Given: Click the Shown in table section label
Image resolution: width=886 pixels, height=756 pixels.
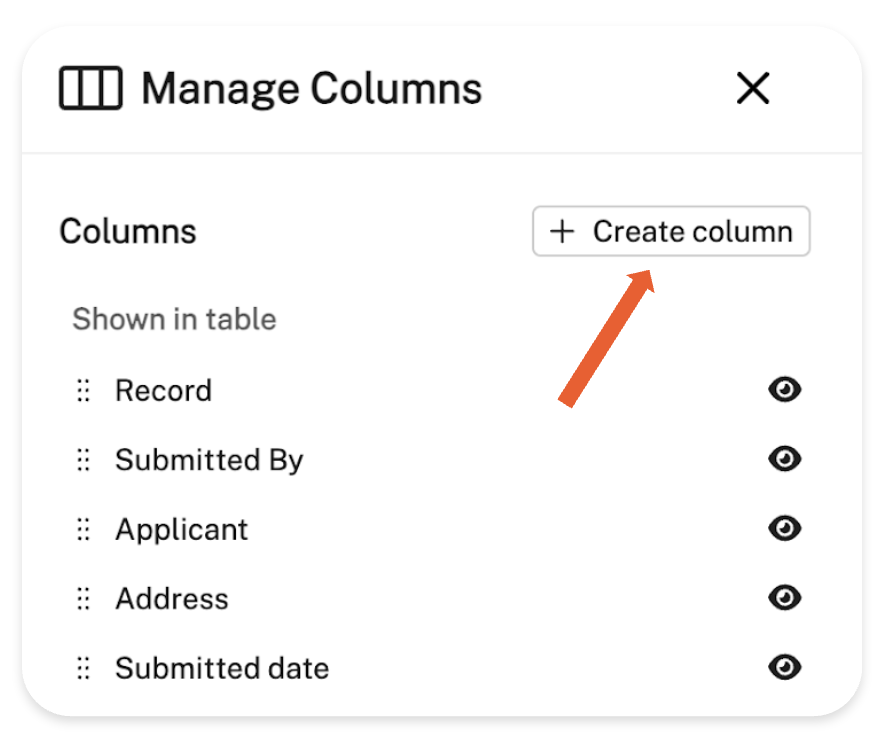Looking at the screenshot, I should [x=174, y=320].
